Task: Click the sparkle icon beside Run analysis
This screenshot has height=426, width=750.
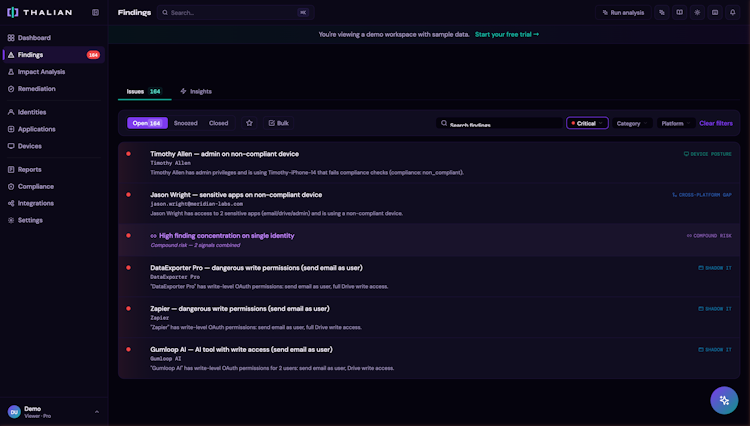Action: click(x=662, y=12)
